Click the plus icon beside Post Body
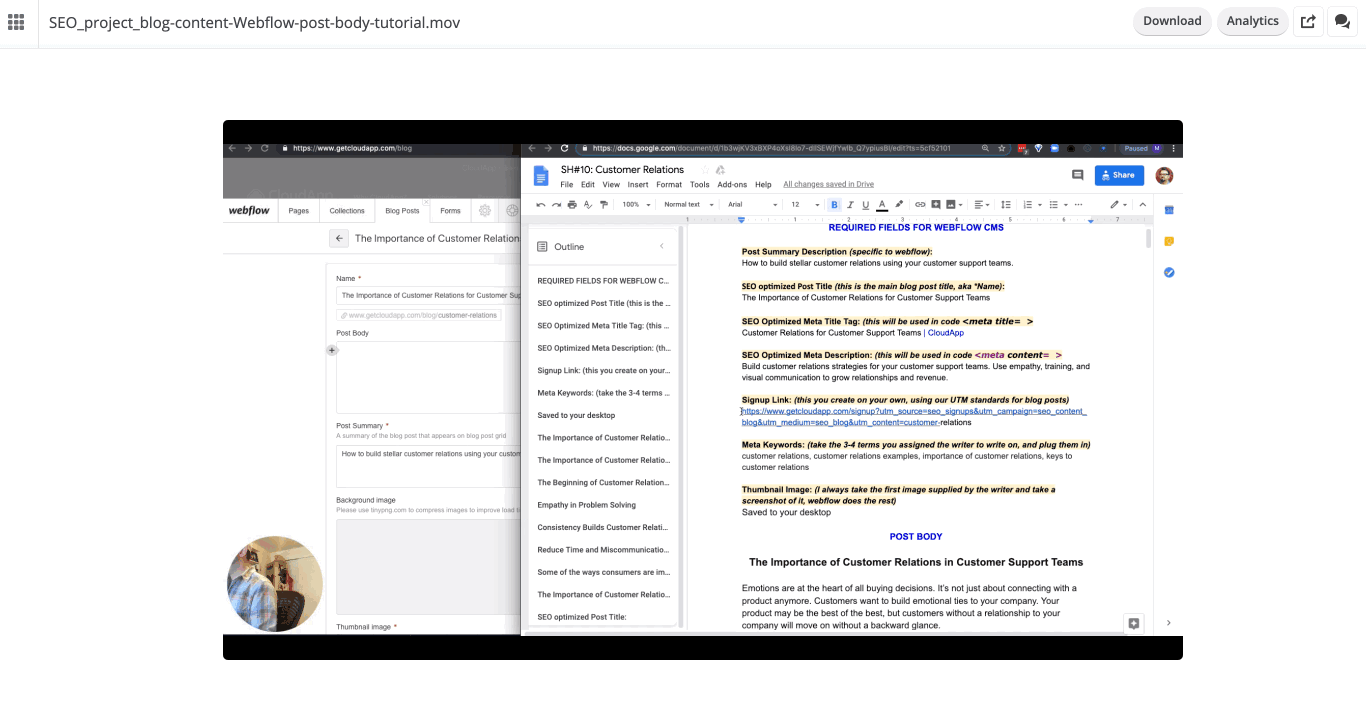The image size is (1366, 717). click(x=332, y=350)
